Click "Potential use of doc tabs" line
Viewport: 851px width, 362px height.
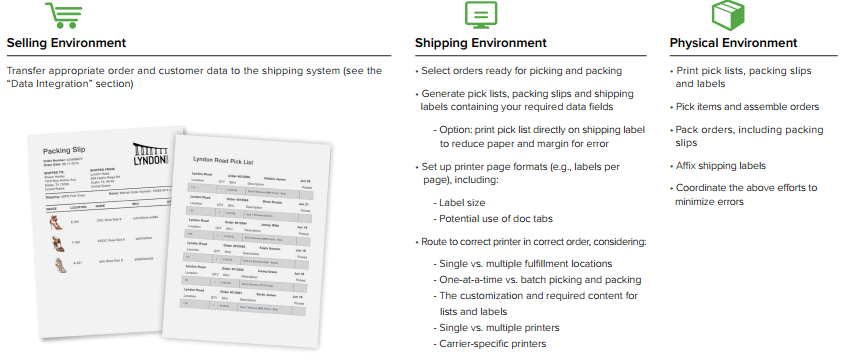pyautogui.click(x=493, y=219)
